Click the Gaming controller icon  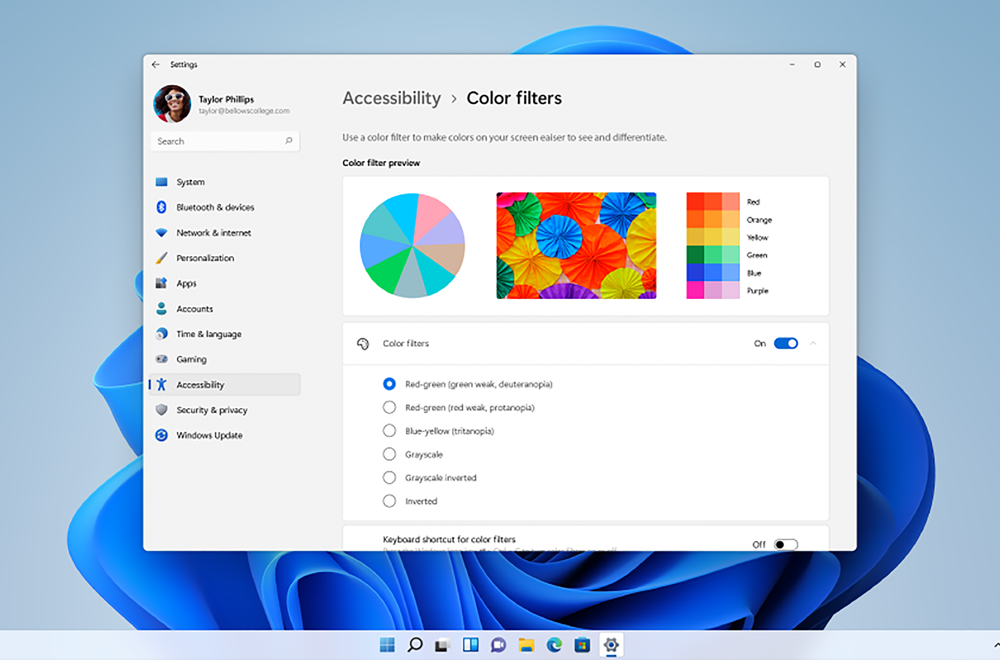(x=161, y=359)
